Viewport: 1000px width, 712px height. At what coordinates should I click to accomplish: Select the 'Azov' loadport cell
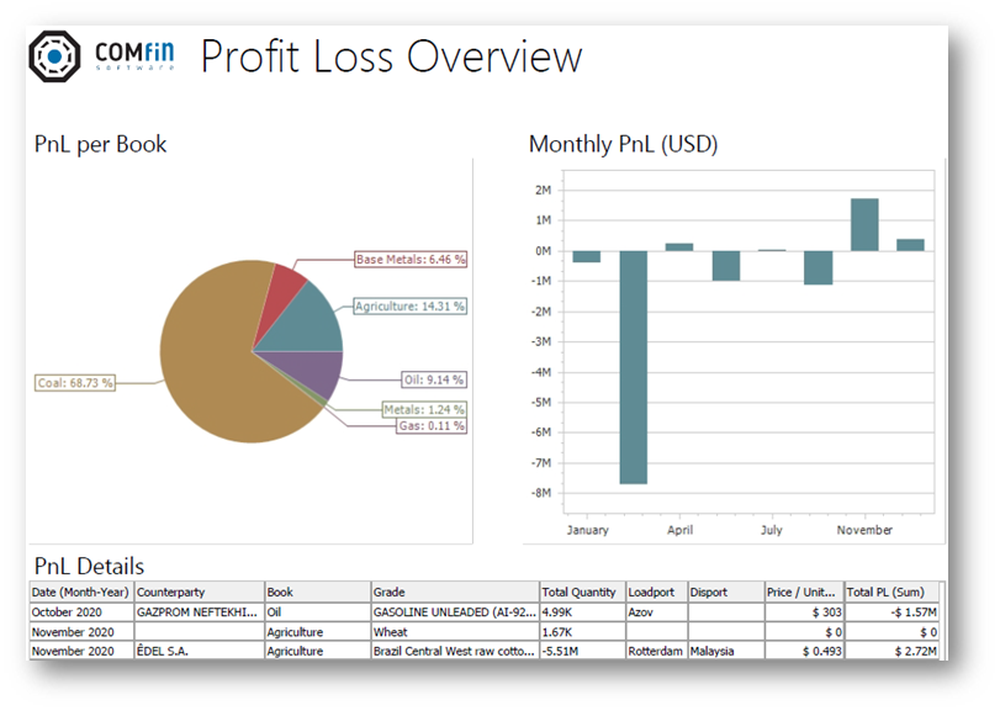(656, 612)
